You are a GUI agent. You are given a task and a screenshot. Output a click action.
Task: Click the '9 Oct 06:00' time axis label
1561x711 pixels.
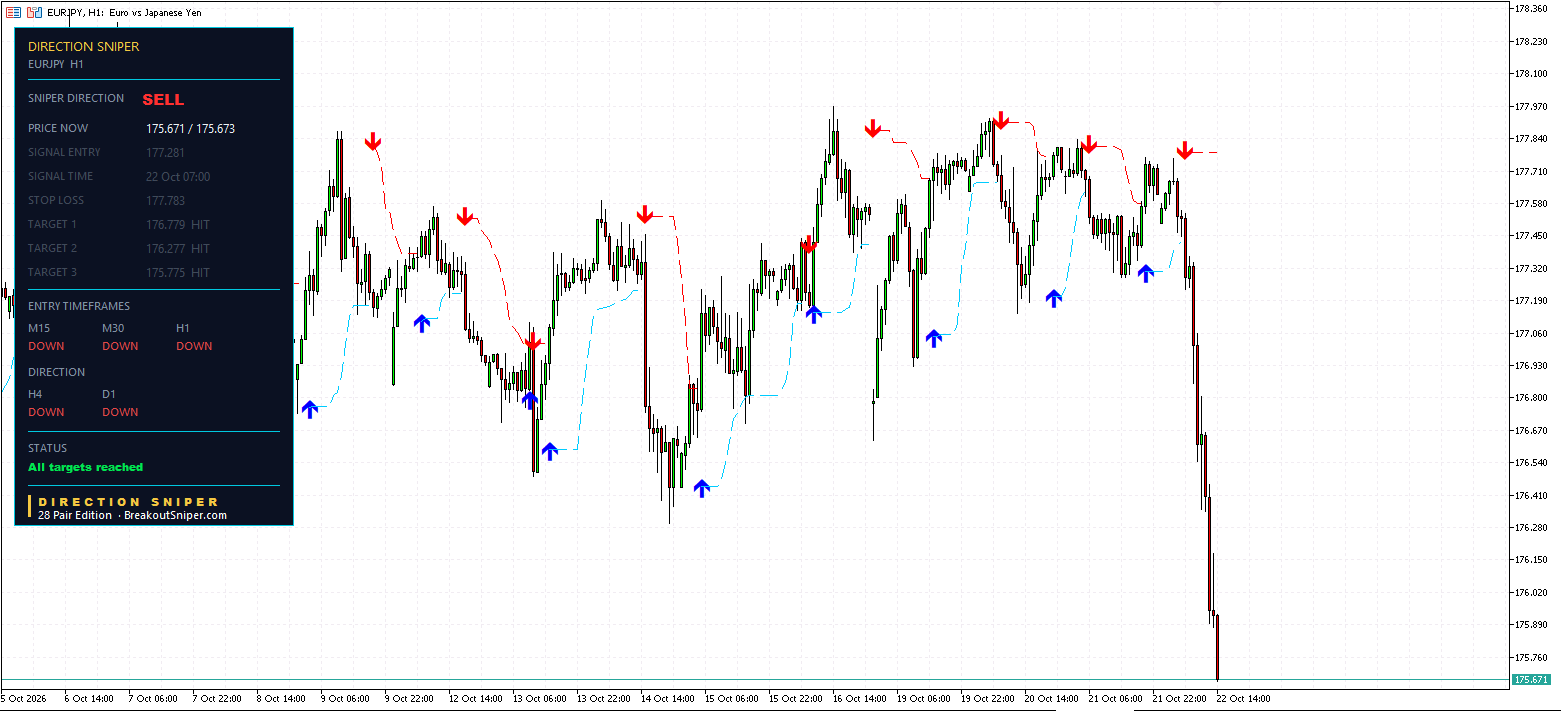pyautogui.click(x=345, y=699)
